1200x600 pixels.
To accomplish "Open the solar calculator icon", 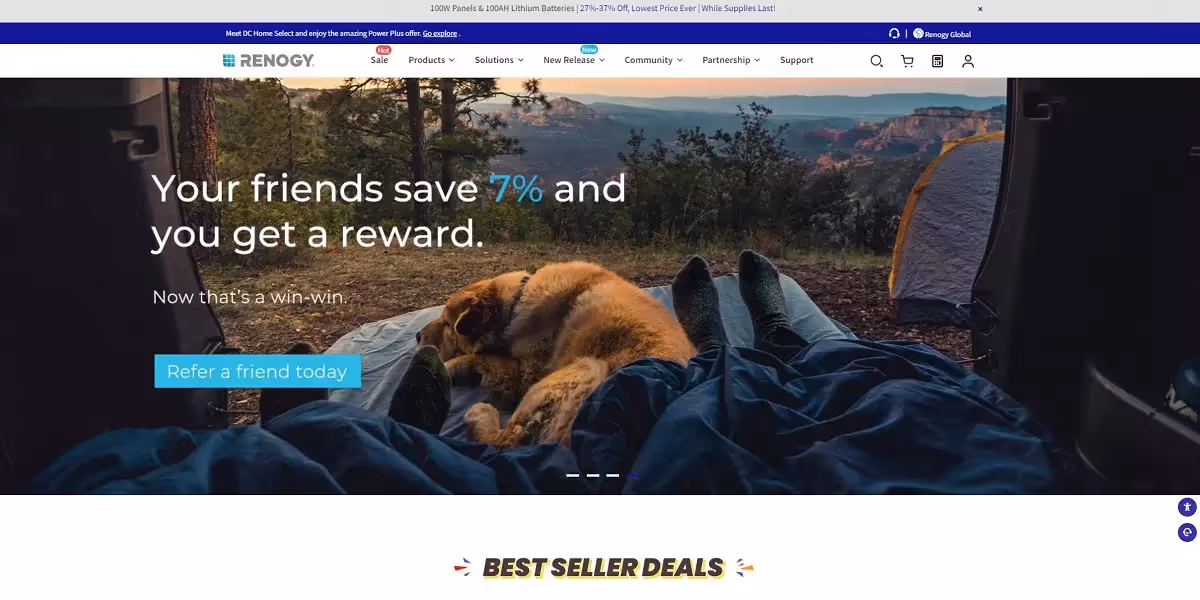I will (x=937, y=61).
